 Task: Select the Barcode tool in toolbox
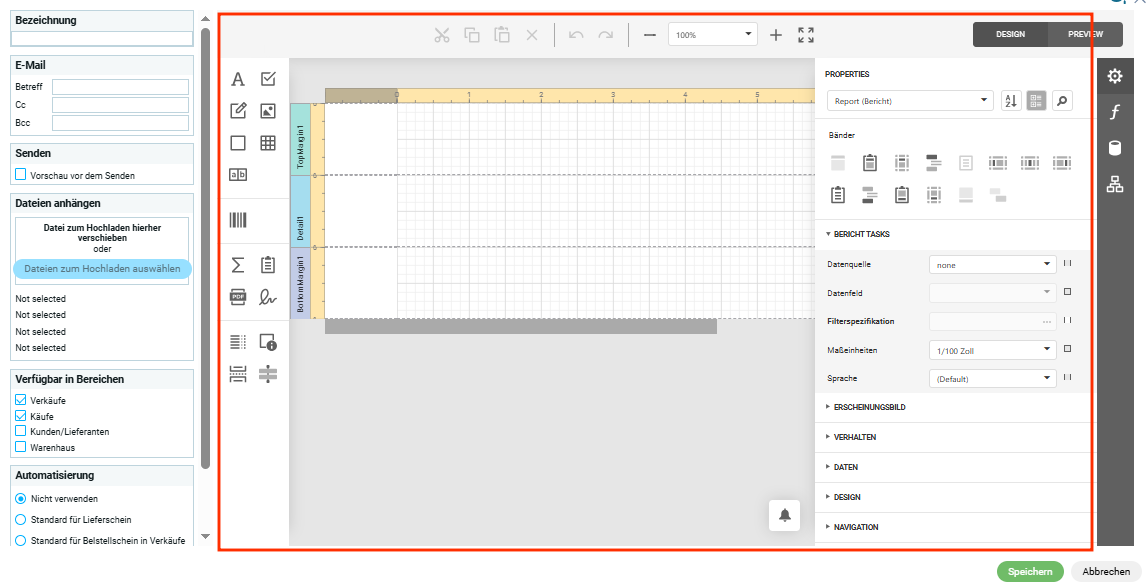238,220
